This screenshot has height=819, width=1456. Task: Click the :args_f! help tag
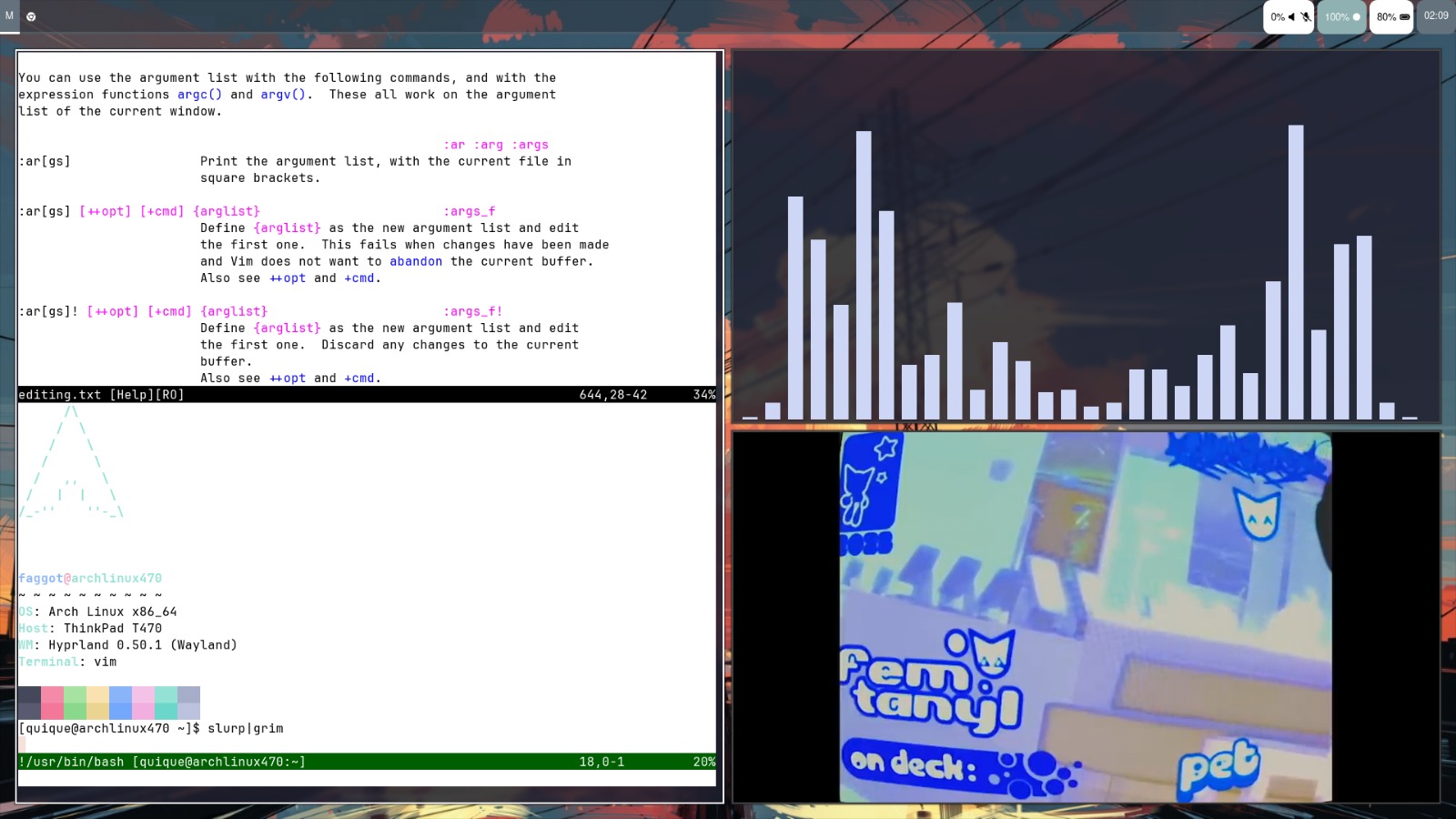(473, 311)
